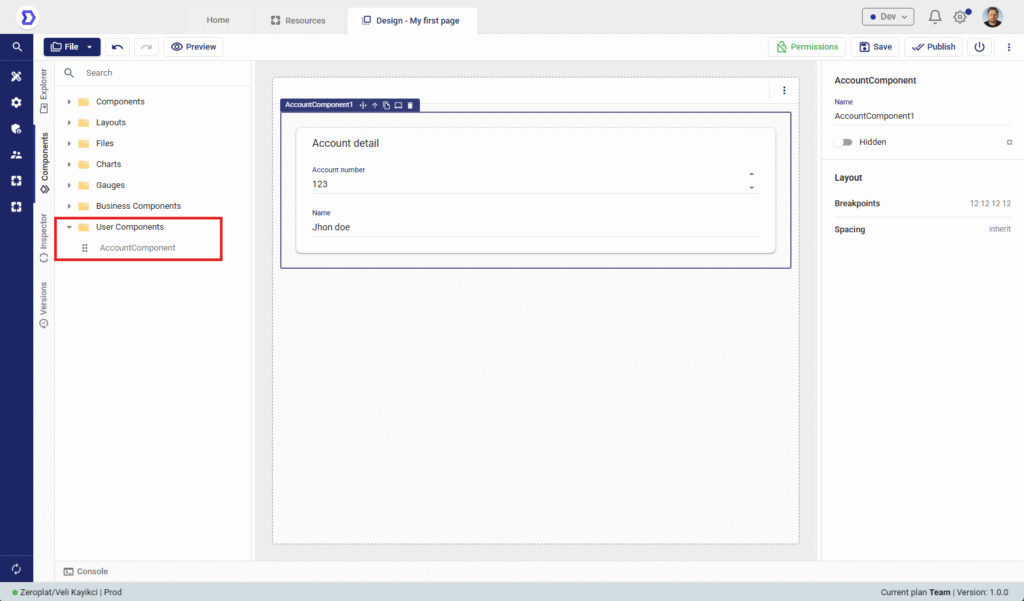Screen dimensions: 1024x601
Task: Collapse the User Components folder
Action: click(69, 227)
